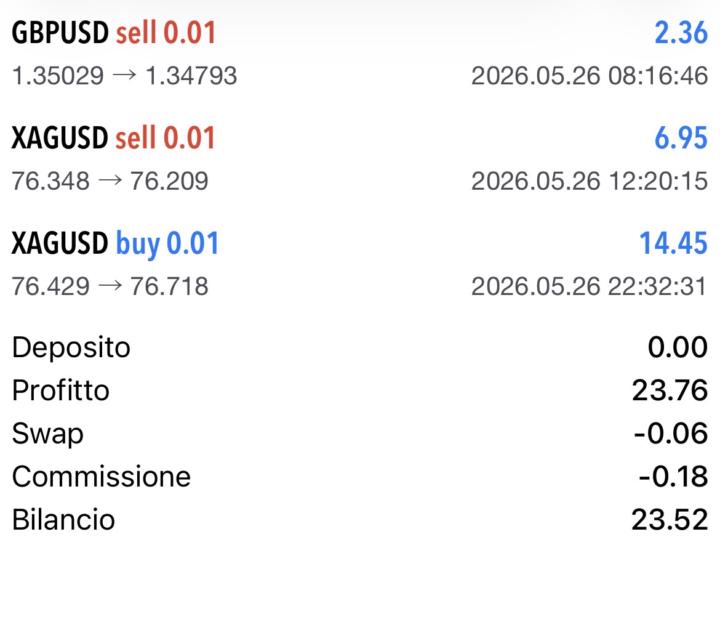
Task: Tap the Profitto value 23.76
Action: pos(670,391)
